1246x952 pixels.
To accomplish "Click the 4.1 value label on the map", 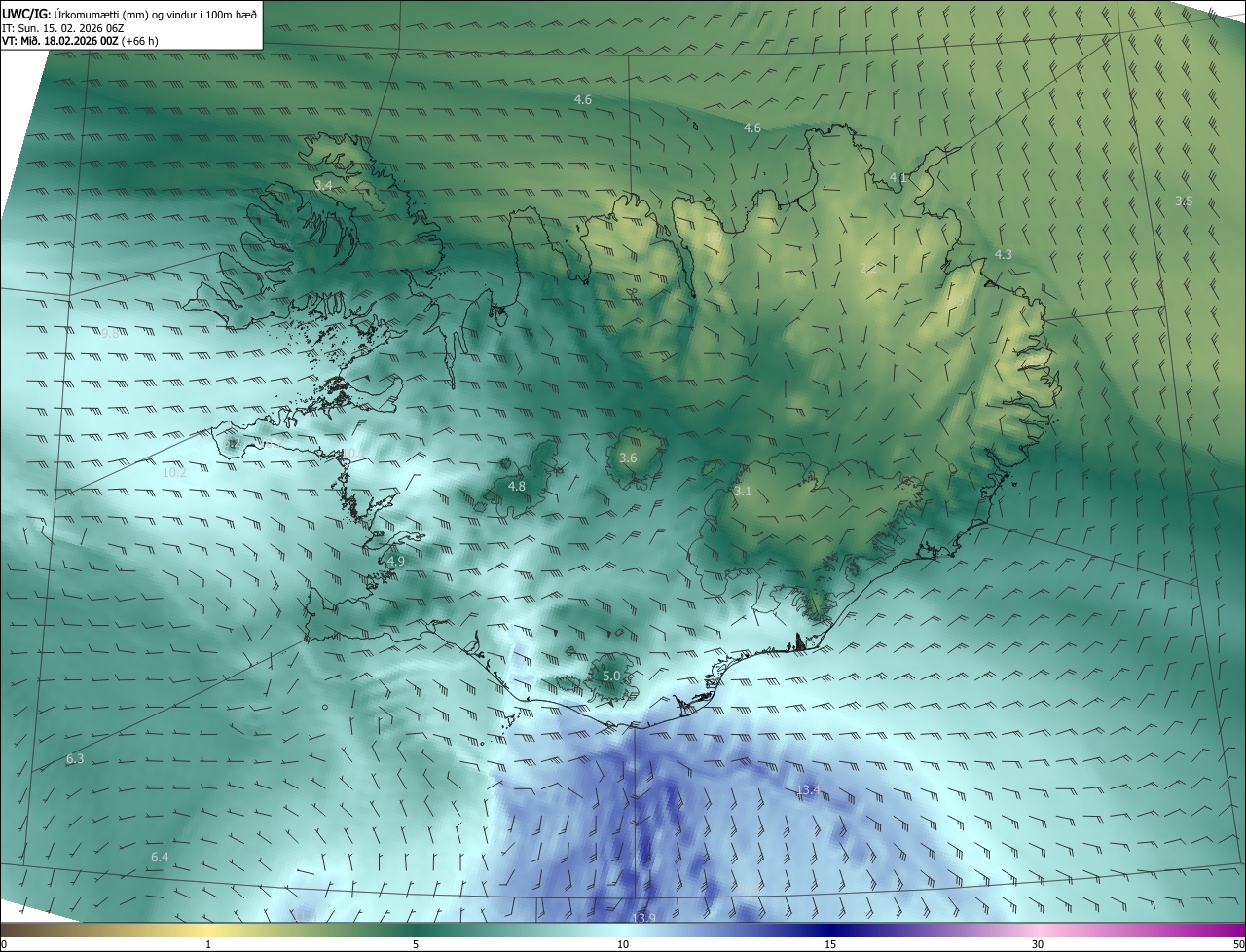I will [x=898, y=177].
